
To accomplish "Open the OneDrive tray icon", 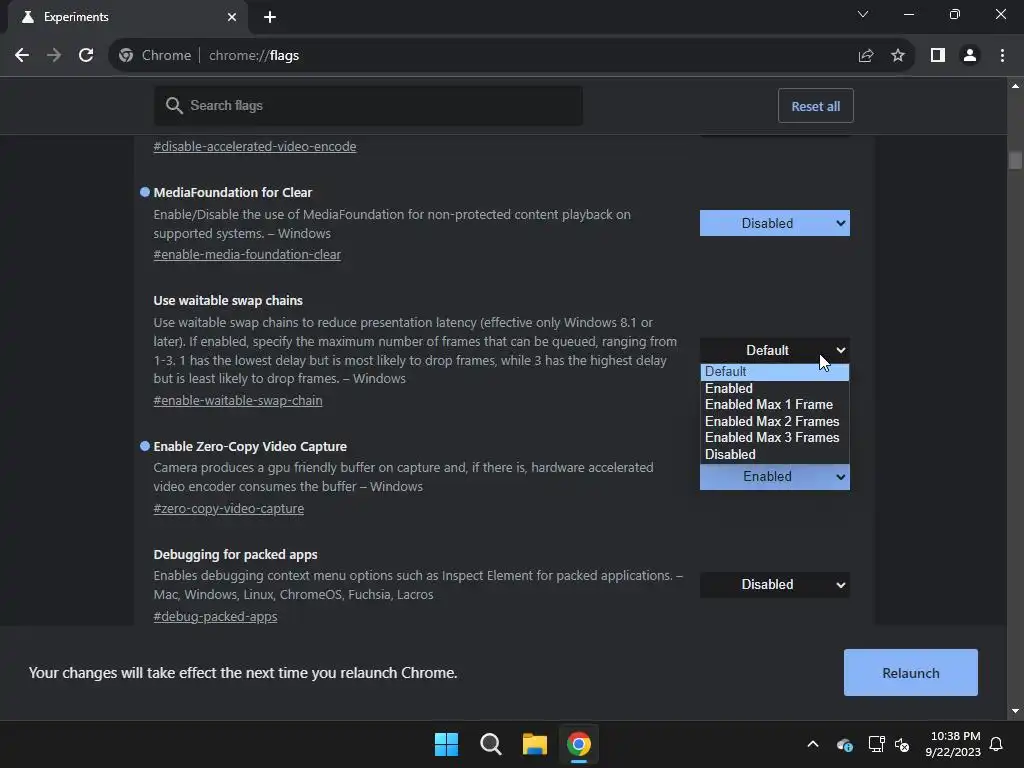I will (844, 744).
